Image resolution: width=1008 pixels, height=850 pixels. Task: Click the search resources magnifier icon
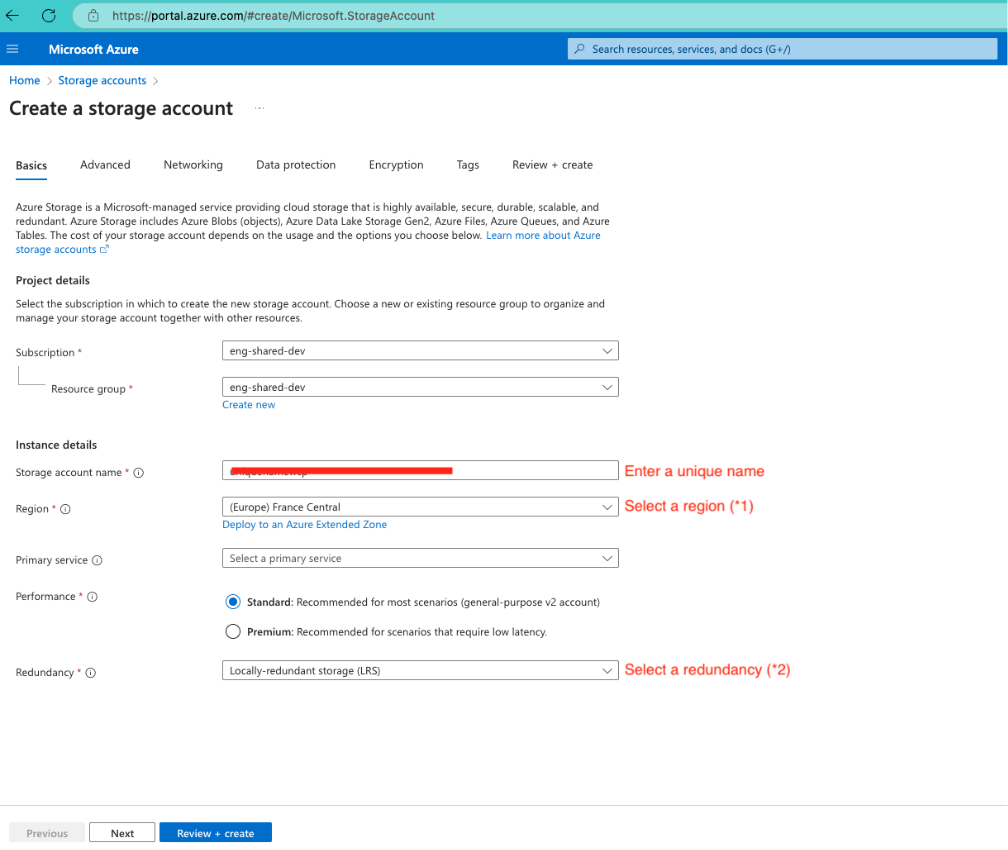578,48
